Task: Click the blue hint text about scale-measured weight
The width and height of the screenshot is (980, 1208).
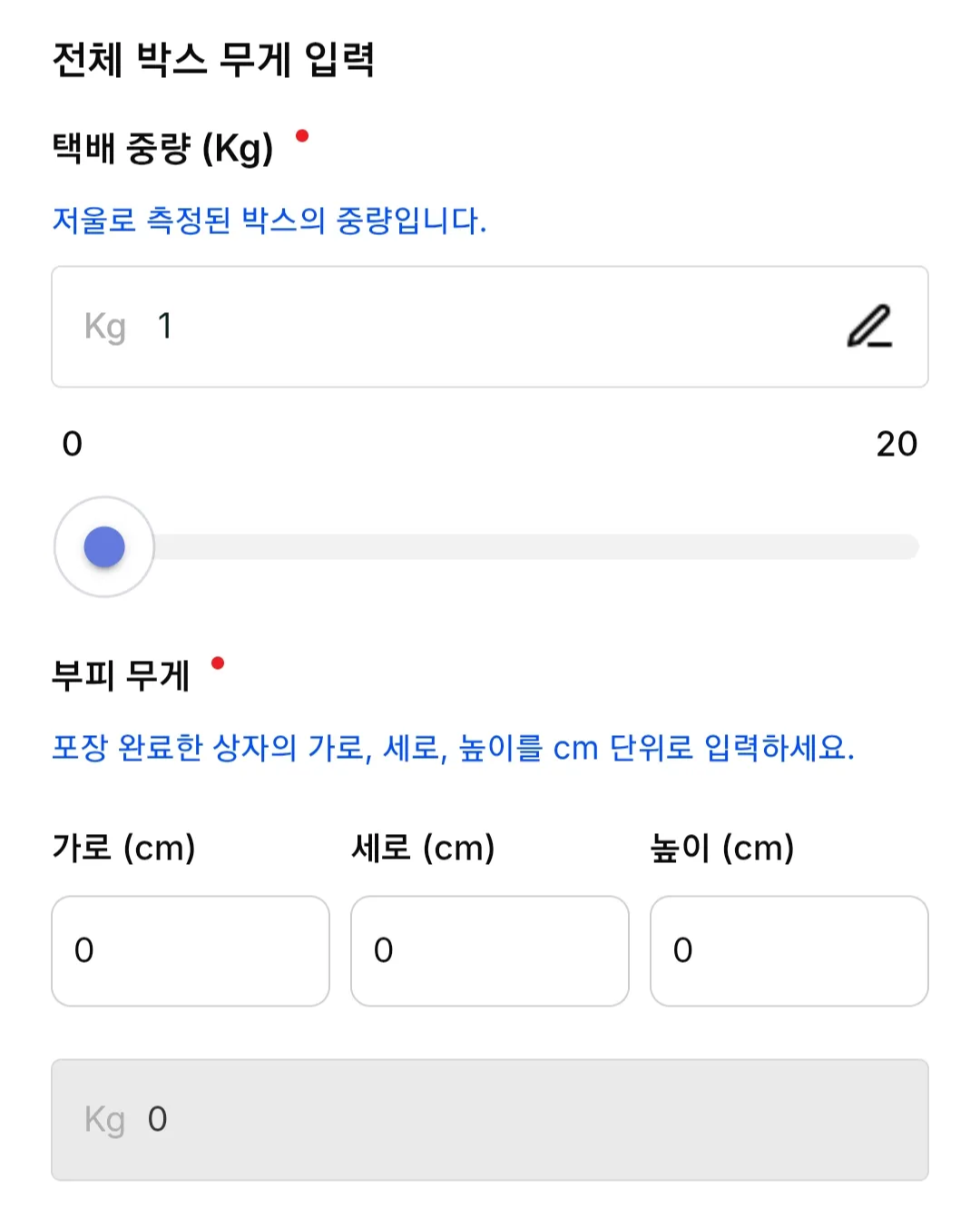Action: click(269, 221)
